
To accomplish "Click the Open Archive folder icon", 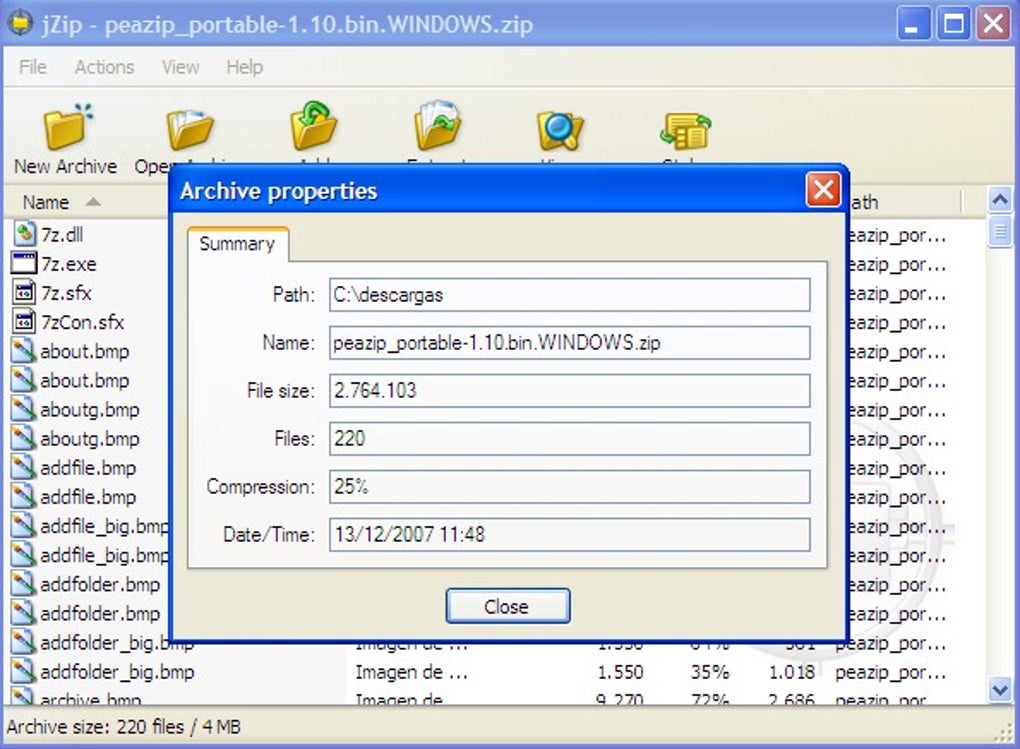I will click(189, 128).
